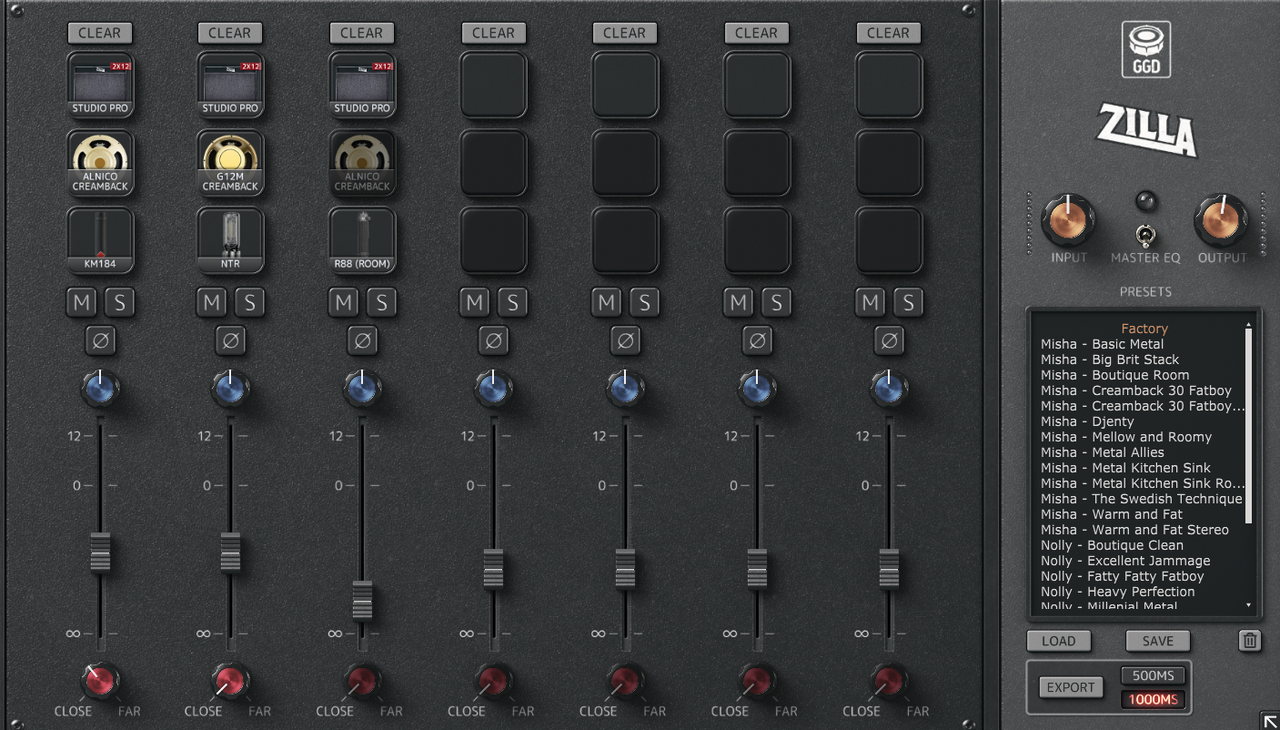Click the GGD logo icon
Viewport: 1280px width, 730px height.
(x=1146, y=49)
